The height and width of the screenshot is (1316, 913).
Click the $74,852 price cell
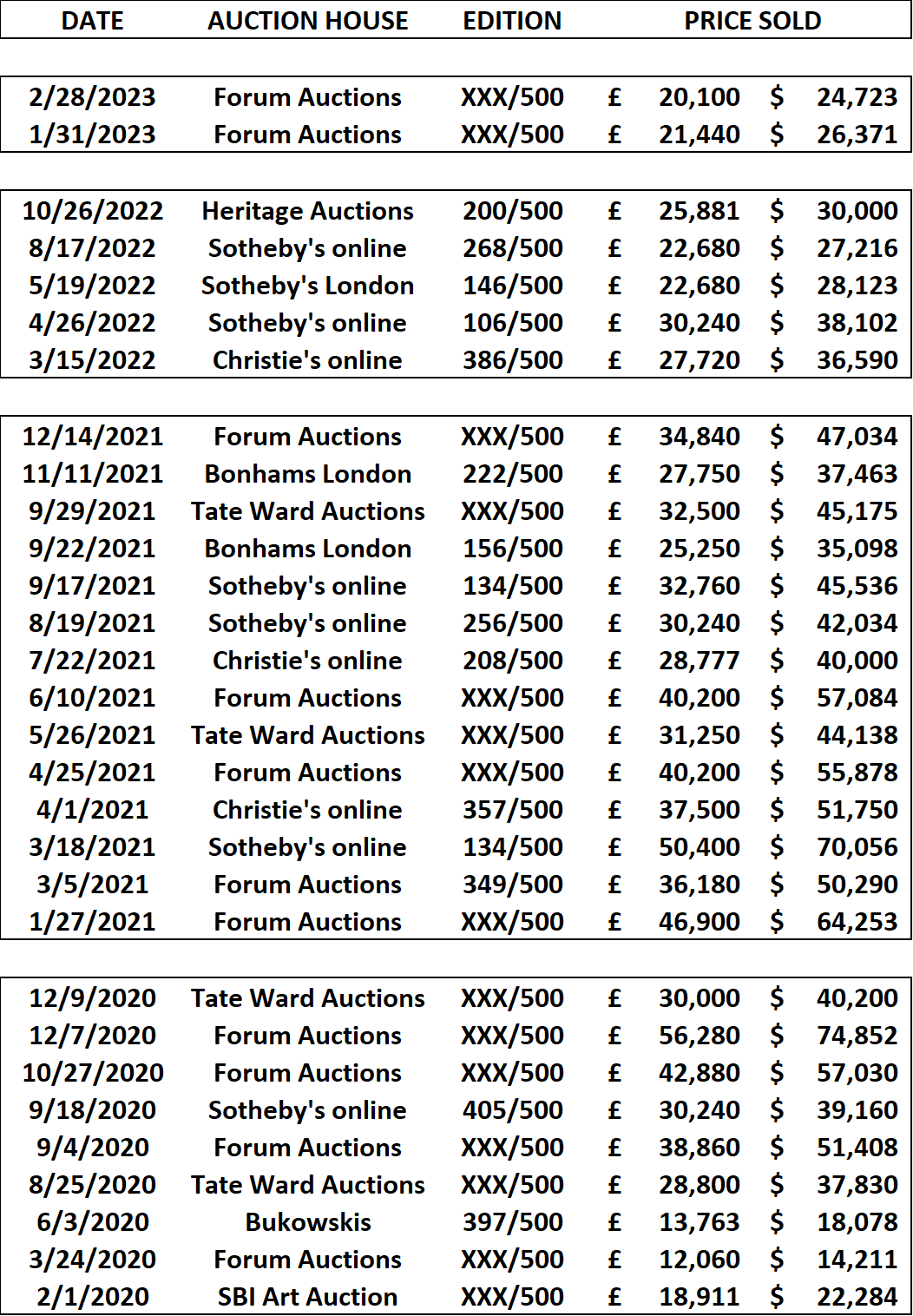(x=834, y=1036)
